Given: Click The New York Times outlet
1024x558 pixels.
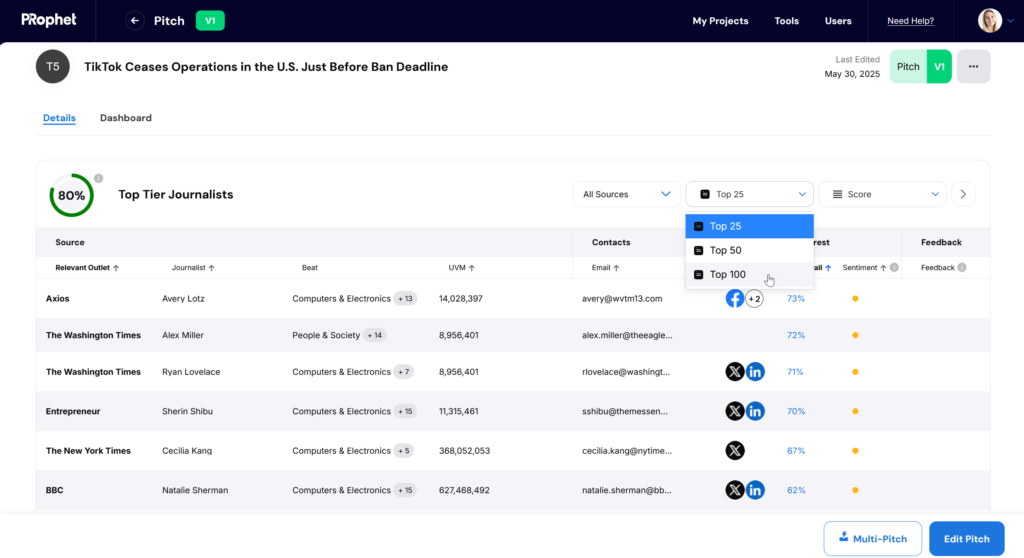Looking at the screenshot, I should [88, 451].
